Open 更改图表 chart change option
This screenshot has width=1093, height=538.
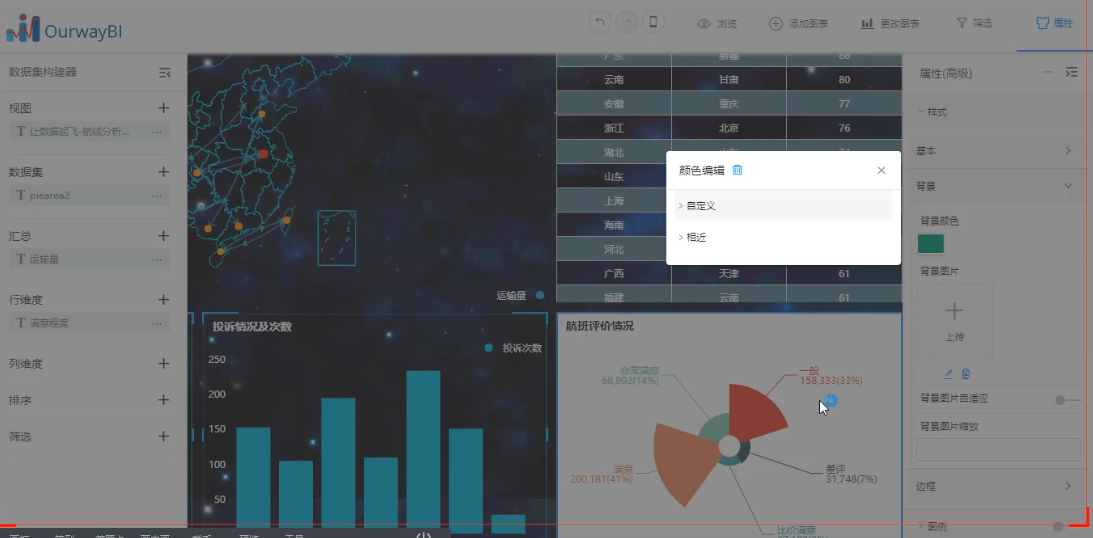pyautogui.click(x=890, y=24)
